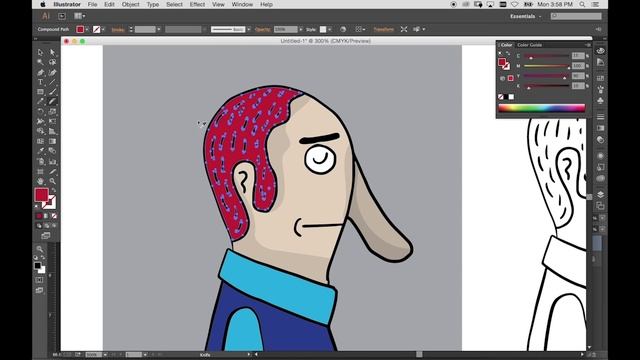The height and width of the screenshot is (360, 640).
Task: Change screen mode icon at toolbox bottom
Action: pyautogui.click(x=45, y=236)
